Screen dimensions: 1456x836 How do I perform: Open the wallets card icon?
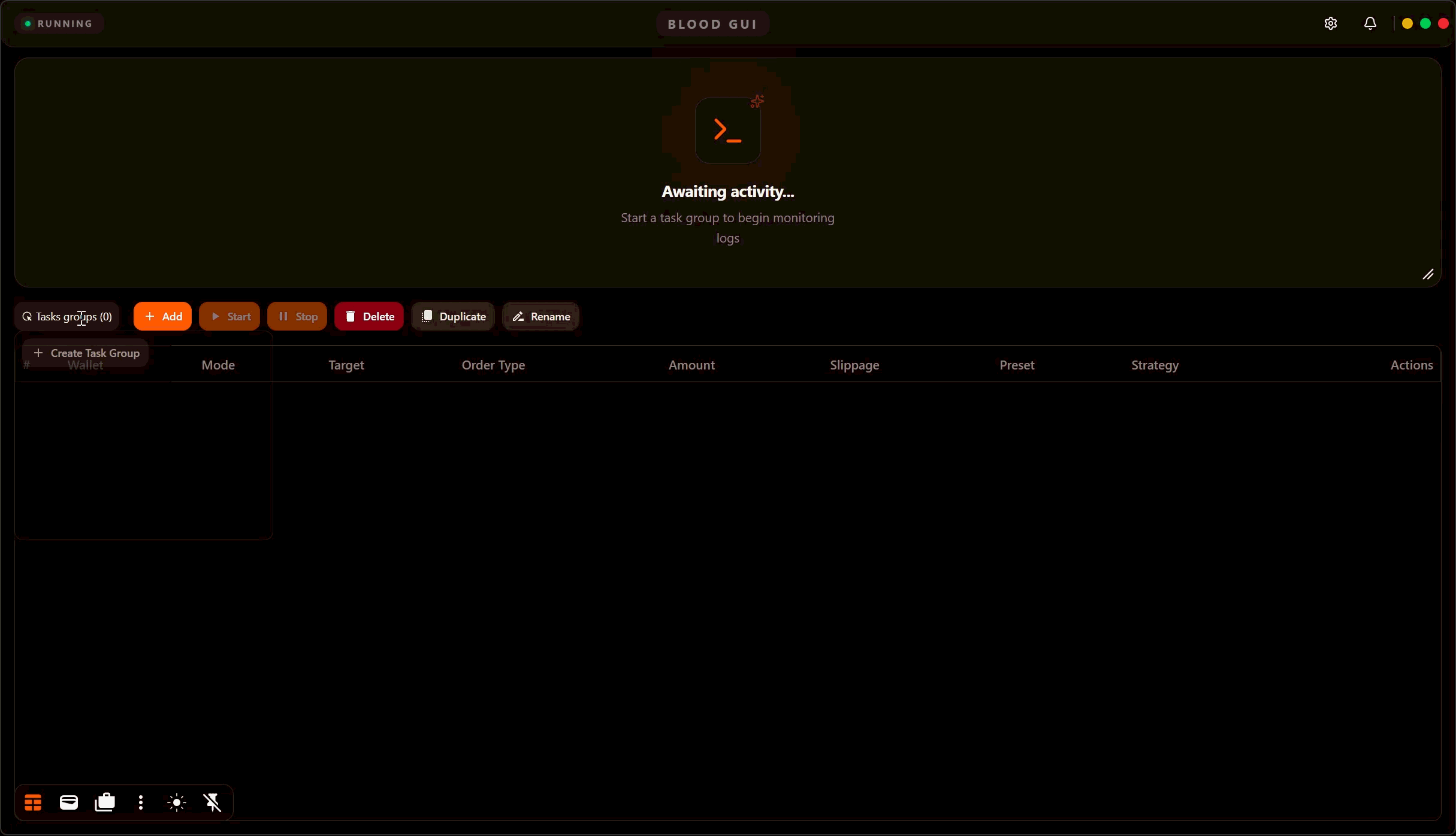click(x=69, y=802)
